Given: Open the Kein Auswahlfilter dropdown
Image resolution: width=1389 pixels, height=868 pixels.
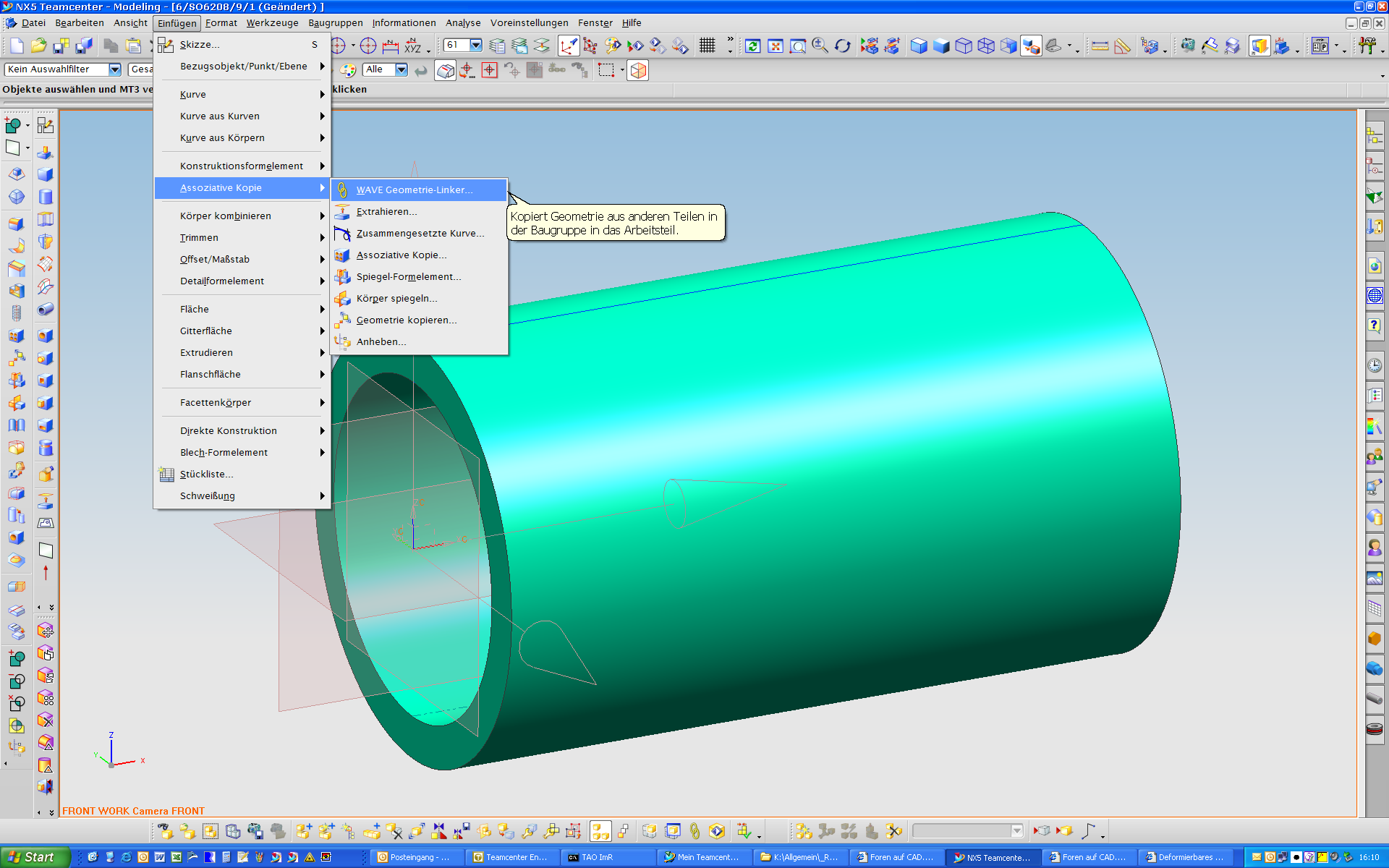Looking at the screenshot, I should (114, 69).
